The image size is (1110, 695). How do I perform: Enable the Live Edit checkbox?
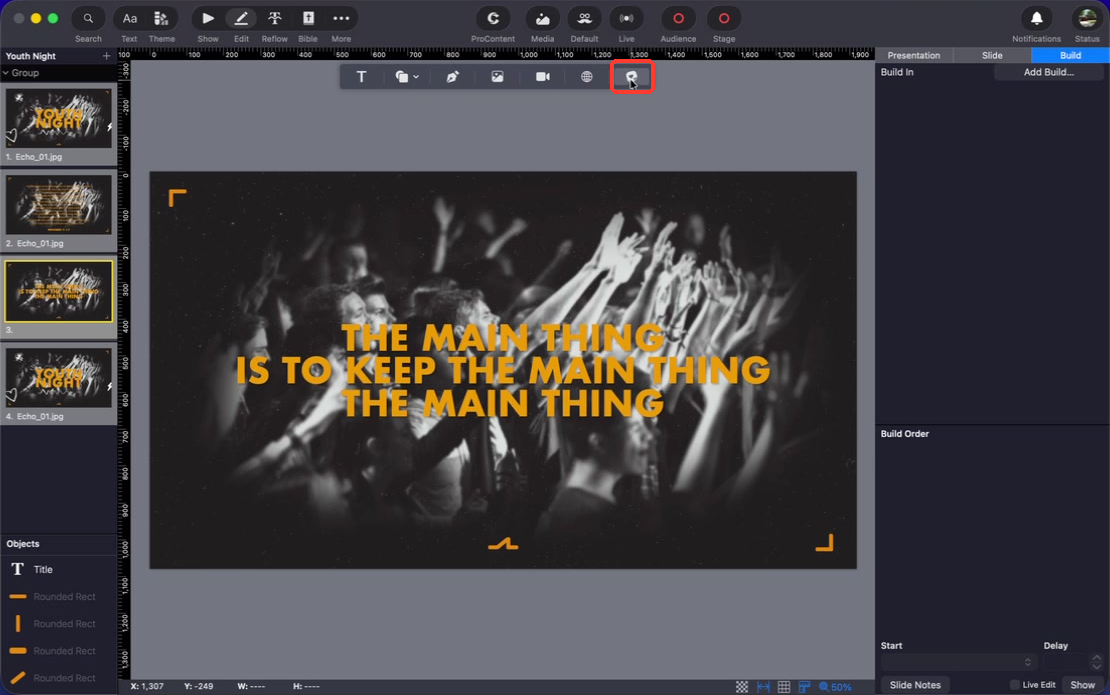point(1014,684)
